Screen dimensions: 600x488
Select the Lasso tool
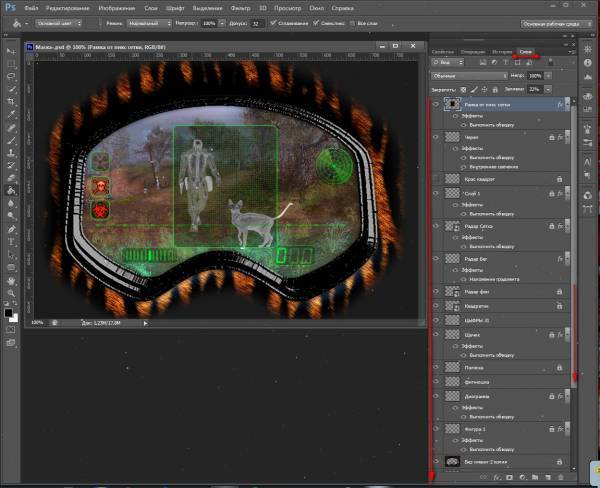tap(11, 75)
